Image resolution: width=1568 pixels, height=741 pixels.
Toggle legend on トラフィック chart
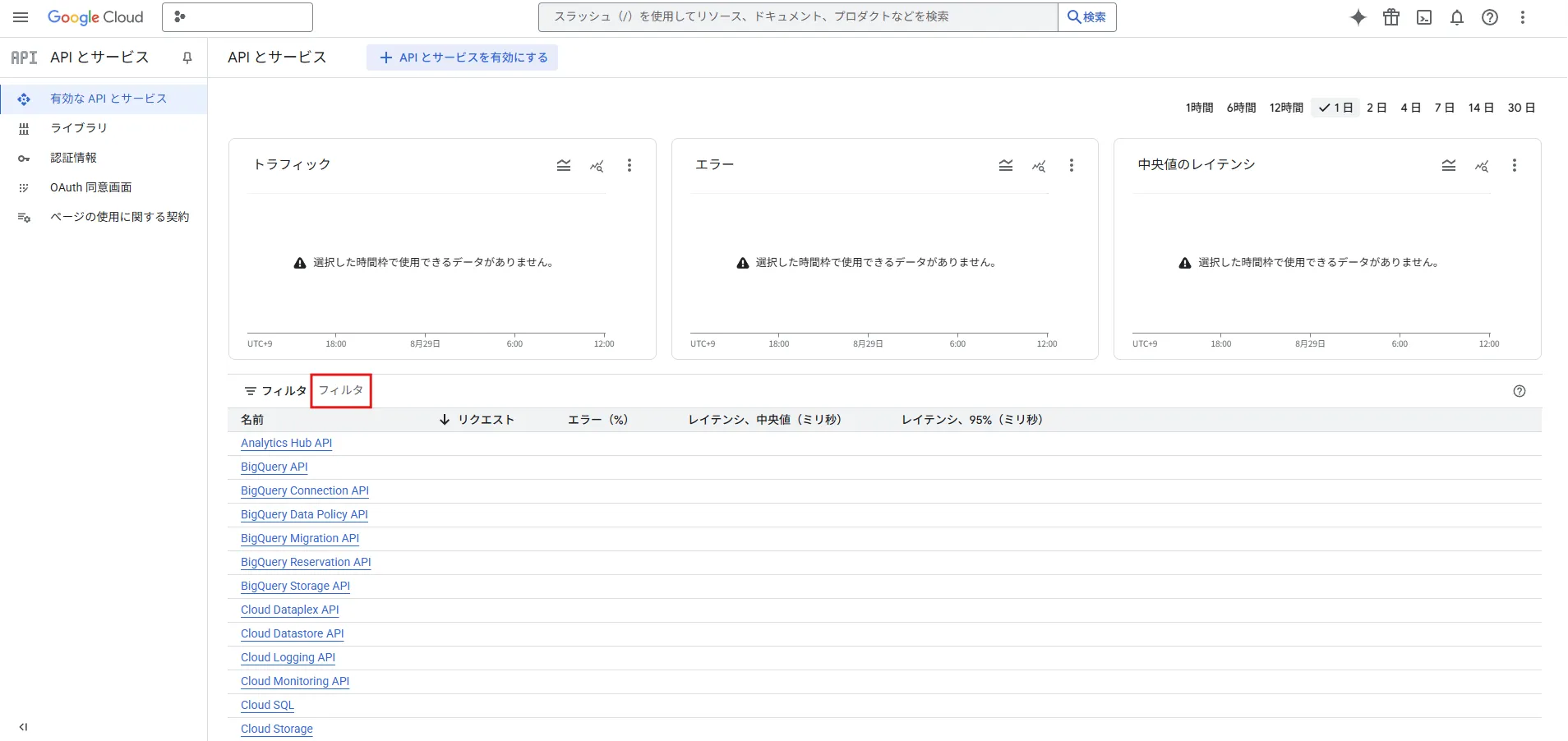click(x=564, y=165)
